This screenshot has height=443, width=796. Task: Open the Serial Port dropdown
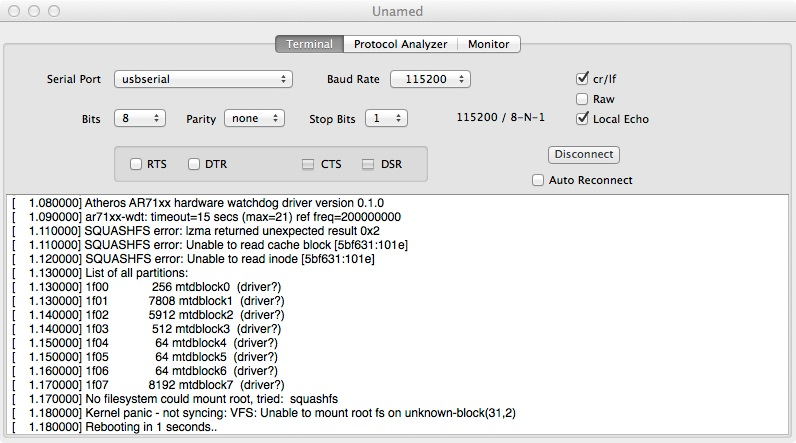(x=203, y=79)
